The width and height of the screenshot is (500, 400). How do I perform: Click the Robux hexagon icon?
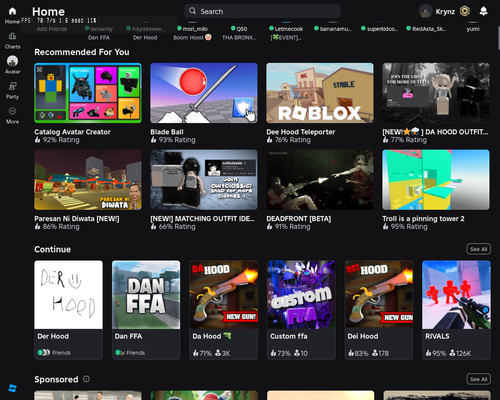pyautogui.click(x=465, y=11)
